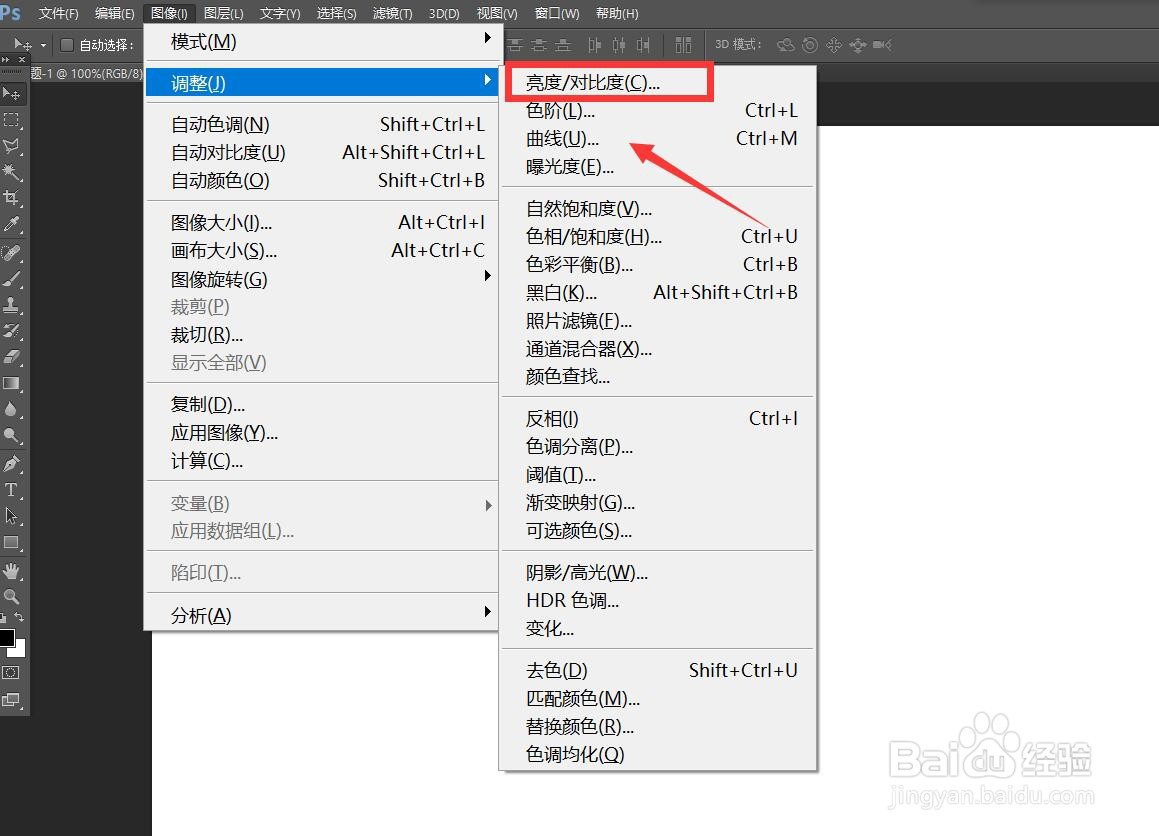1159x836 pixels.
Task: Select the Eraser tool
Action: (x=12, y=356)
